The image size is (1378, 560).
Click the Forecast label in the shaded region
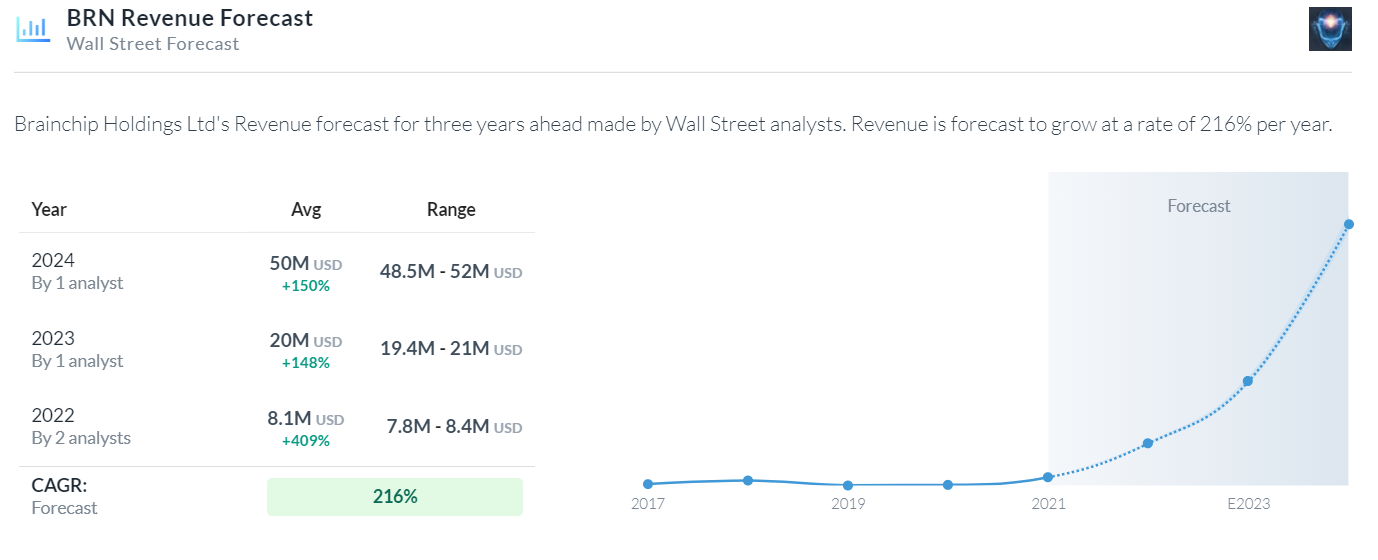(x=1199, y=206)
